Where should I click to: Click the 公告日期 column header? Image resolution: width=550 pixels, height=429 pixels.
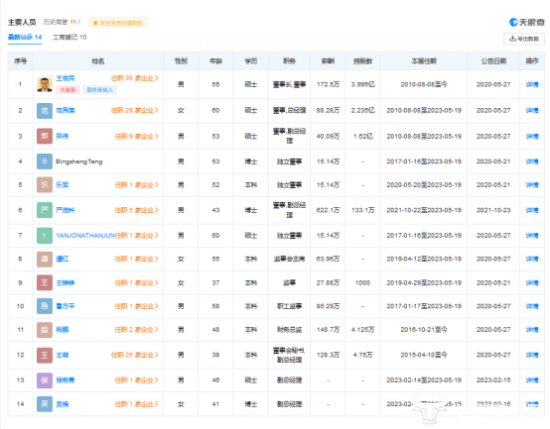coord(493,61)
